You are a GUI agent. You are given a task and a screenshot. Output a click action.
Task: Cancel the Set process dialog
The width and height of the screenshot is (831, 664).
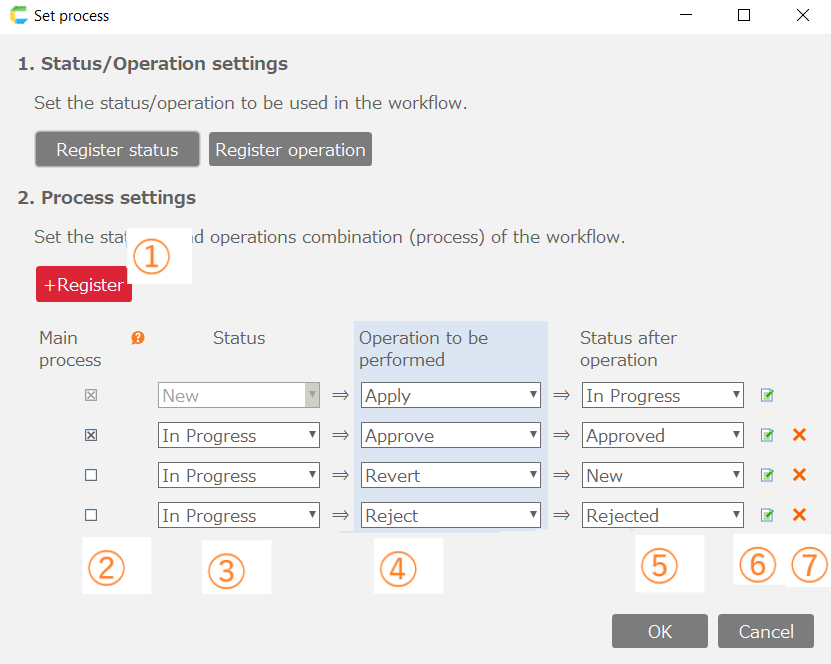(766, 631)
